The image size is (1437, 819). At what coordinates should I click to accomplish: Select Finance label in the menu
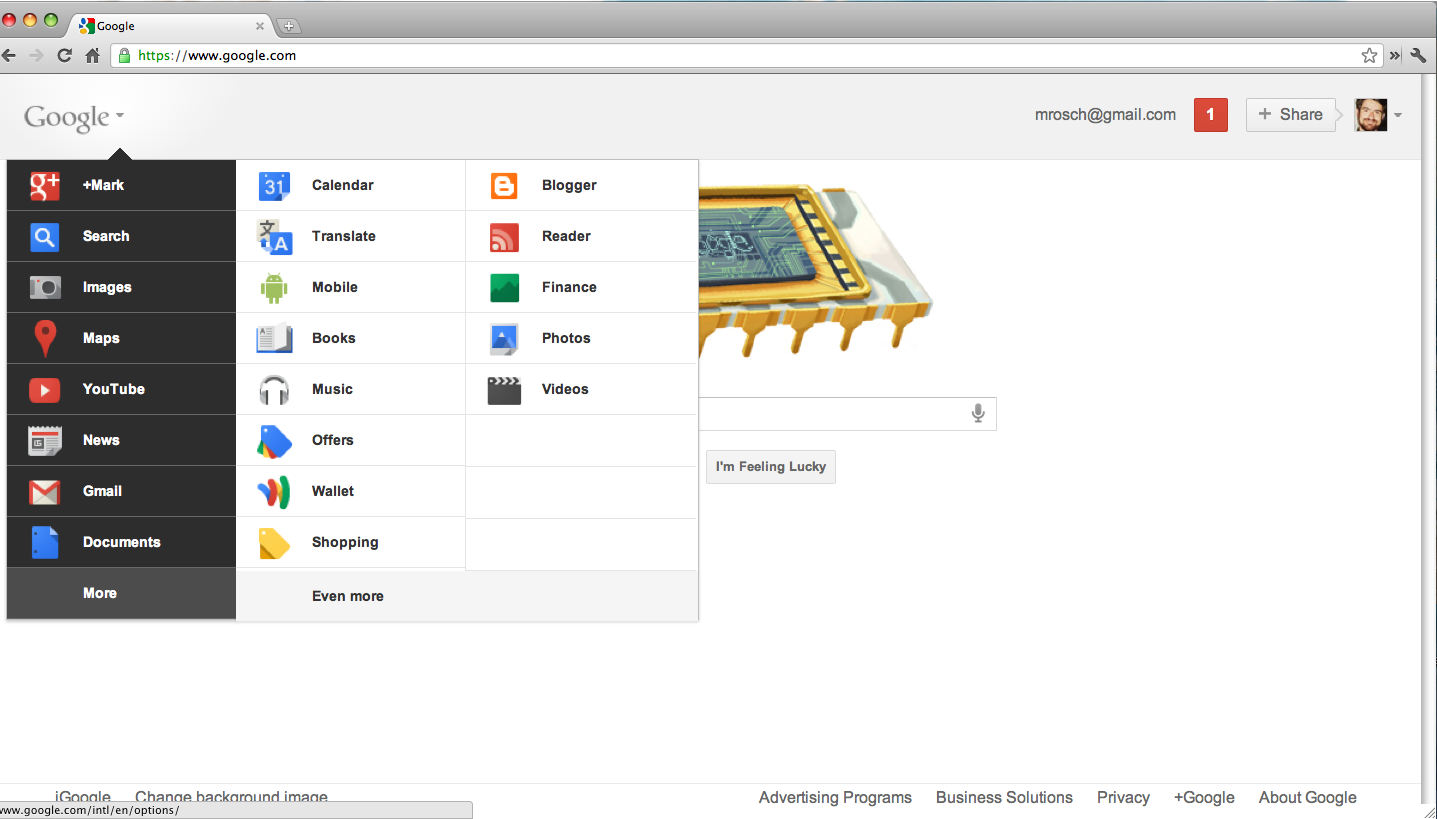pyautogui.click(x=569, y=287)
